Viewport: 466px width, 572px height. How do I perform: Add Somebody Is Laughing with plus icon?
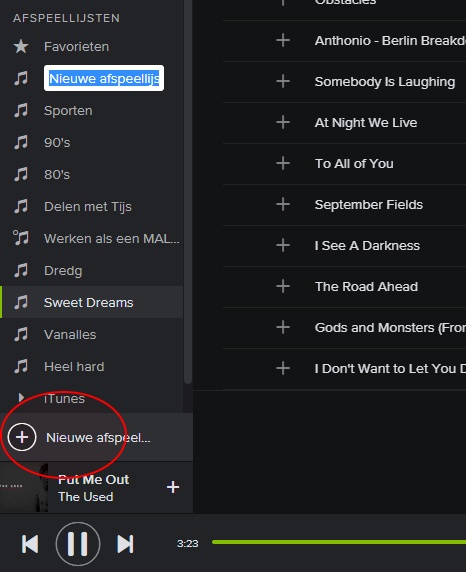pos(283,81)
